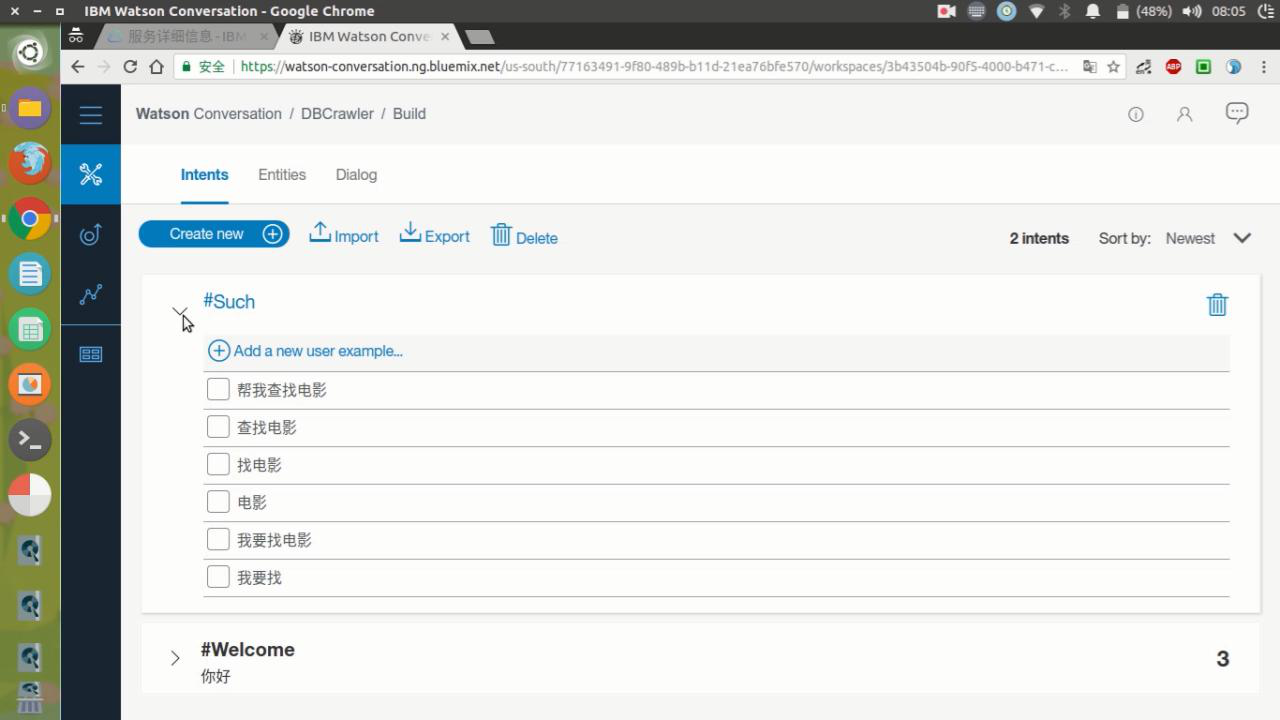Open the Try it out chat icon
This screenshot has height=720, width=1280.
pos(1237,113)
